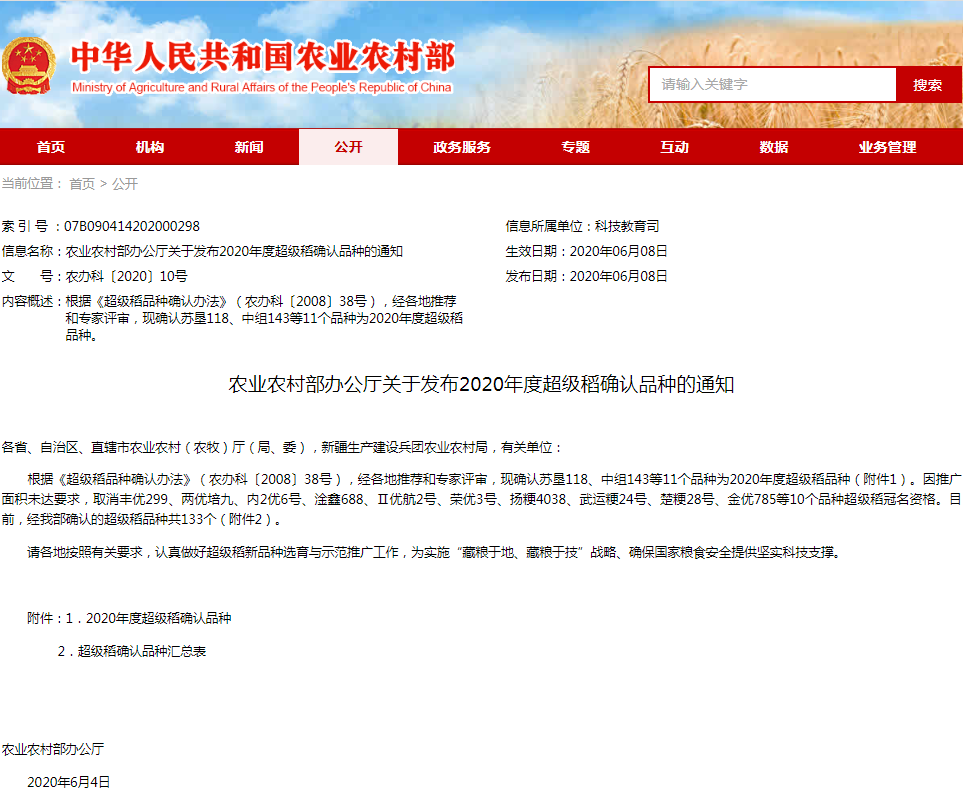
Task: Click the centered article title heading
Action: [x=481, y=384]
